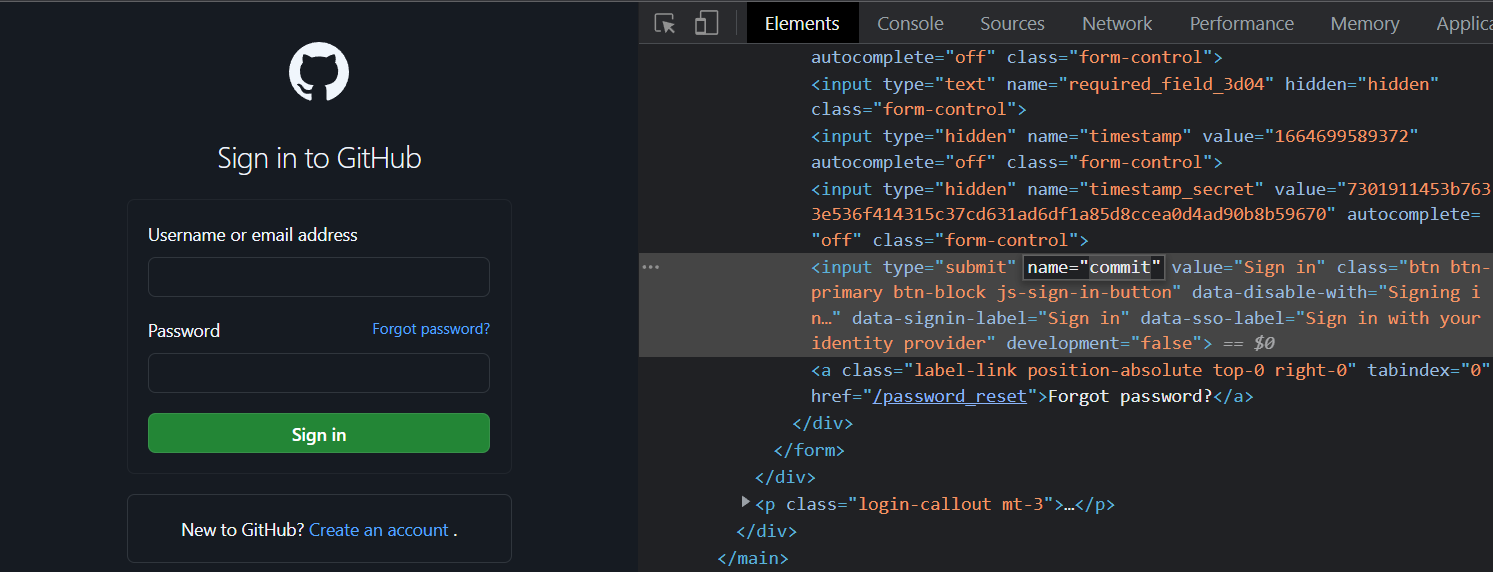Switch to the Elements tab
The height and width of the screenshot is (572, 1493).
(x=802, y=23)
